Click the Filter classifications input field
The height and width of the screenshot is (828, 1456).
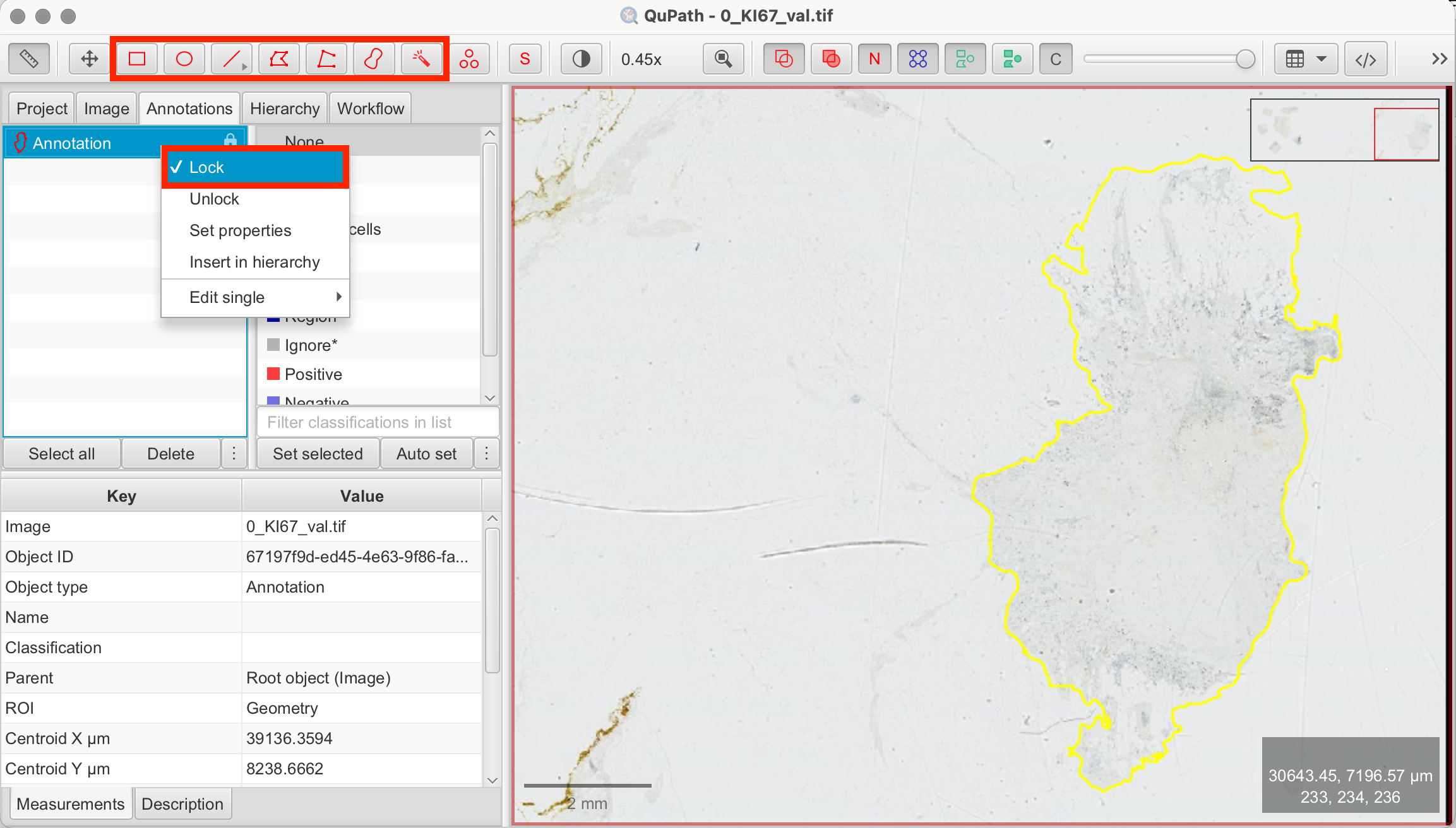377,422
